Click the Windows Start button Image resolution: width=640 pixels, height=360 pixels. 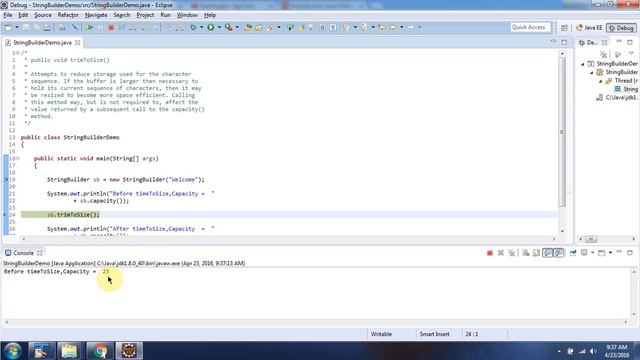(13, 351)
